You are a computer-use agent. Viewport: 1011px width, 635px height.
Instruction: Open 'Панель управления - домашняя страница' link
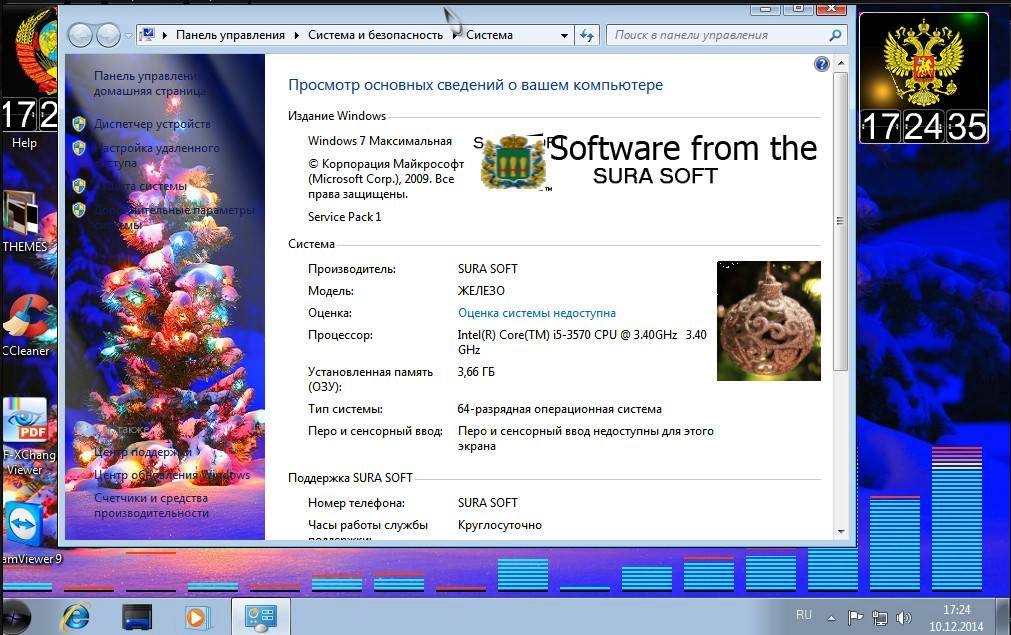[x=149, y=83]
